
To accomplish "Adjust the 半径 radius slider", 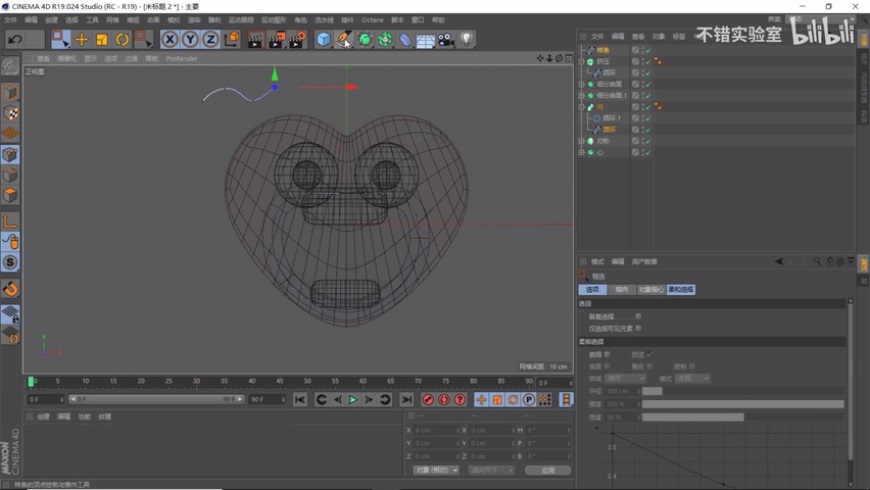I will tap(743, 391).
